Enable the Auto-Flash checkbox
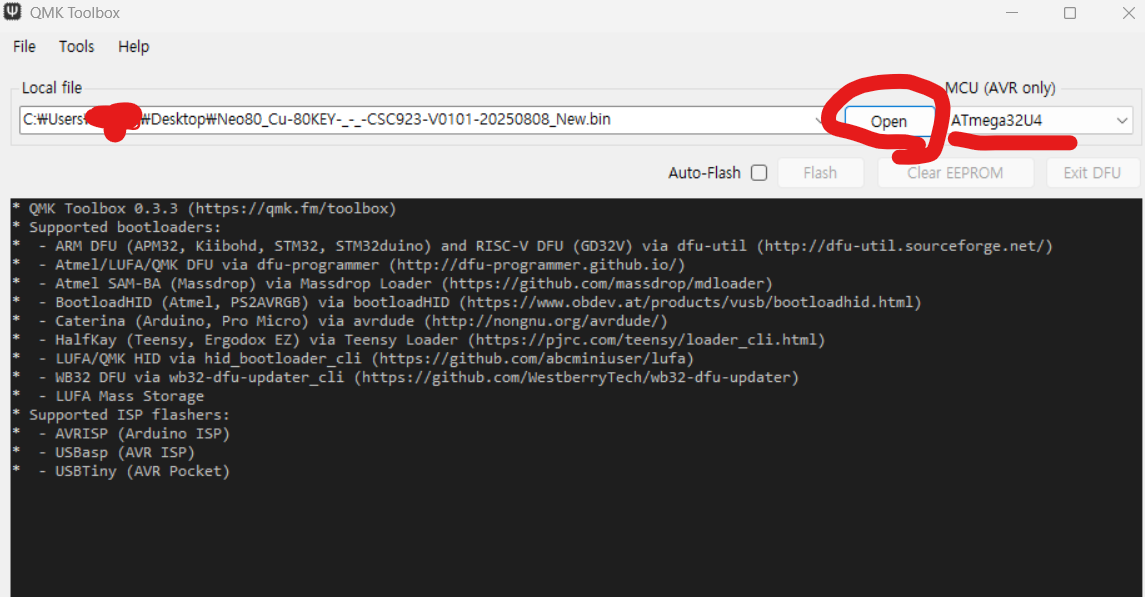This screenshot has width=1145, height=597. click(759, 173)
